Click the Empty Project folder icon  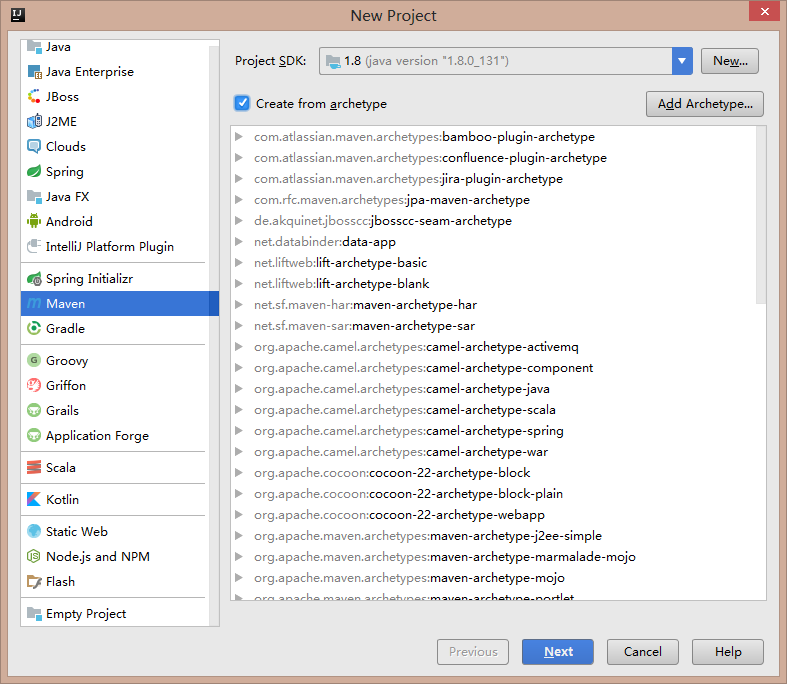pos(34,614)
